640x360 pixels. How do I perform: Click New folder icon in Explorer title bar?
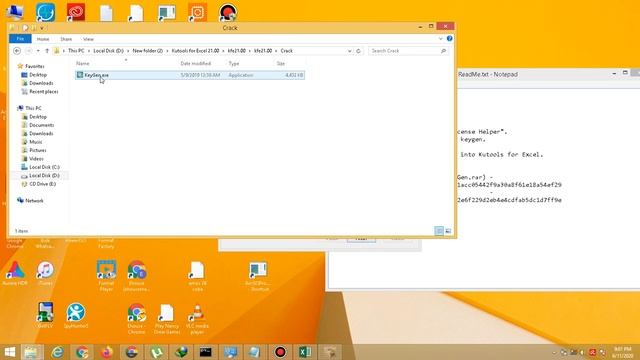tap(34, 28)
